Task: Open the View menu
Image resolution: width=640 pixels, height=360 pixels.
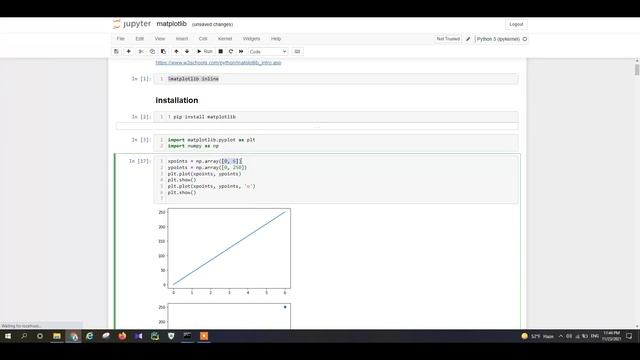Action: tap(160, 39)
